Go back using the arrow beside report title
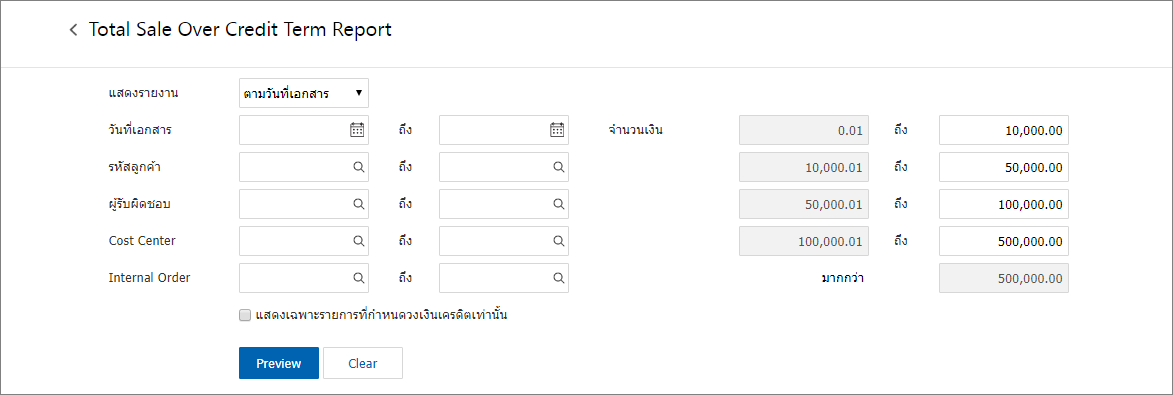 (x=73, y=30)
